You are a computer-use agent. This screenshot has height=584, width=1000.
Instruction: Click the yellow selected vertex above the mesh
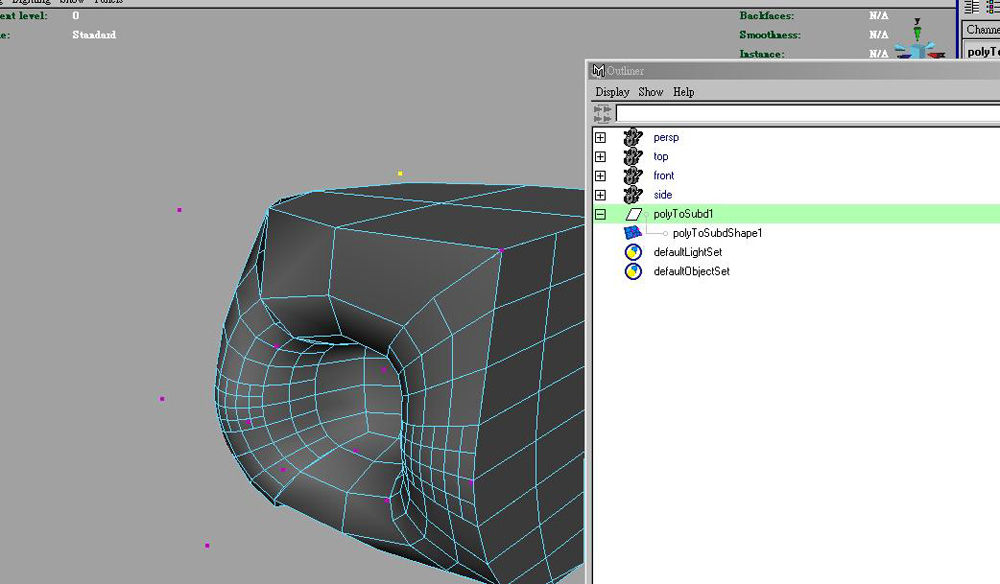pyautogui.click(x=400, y=173)
